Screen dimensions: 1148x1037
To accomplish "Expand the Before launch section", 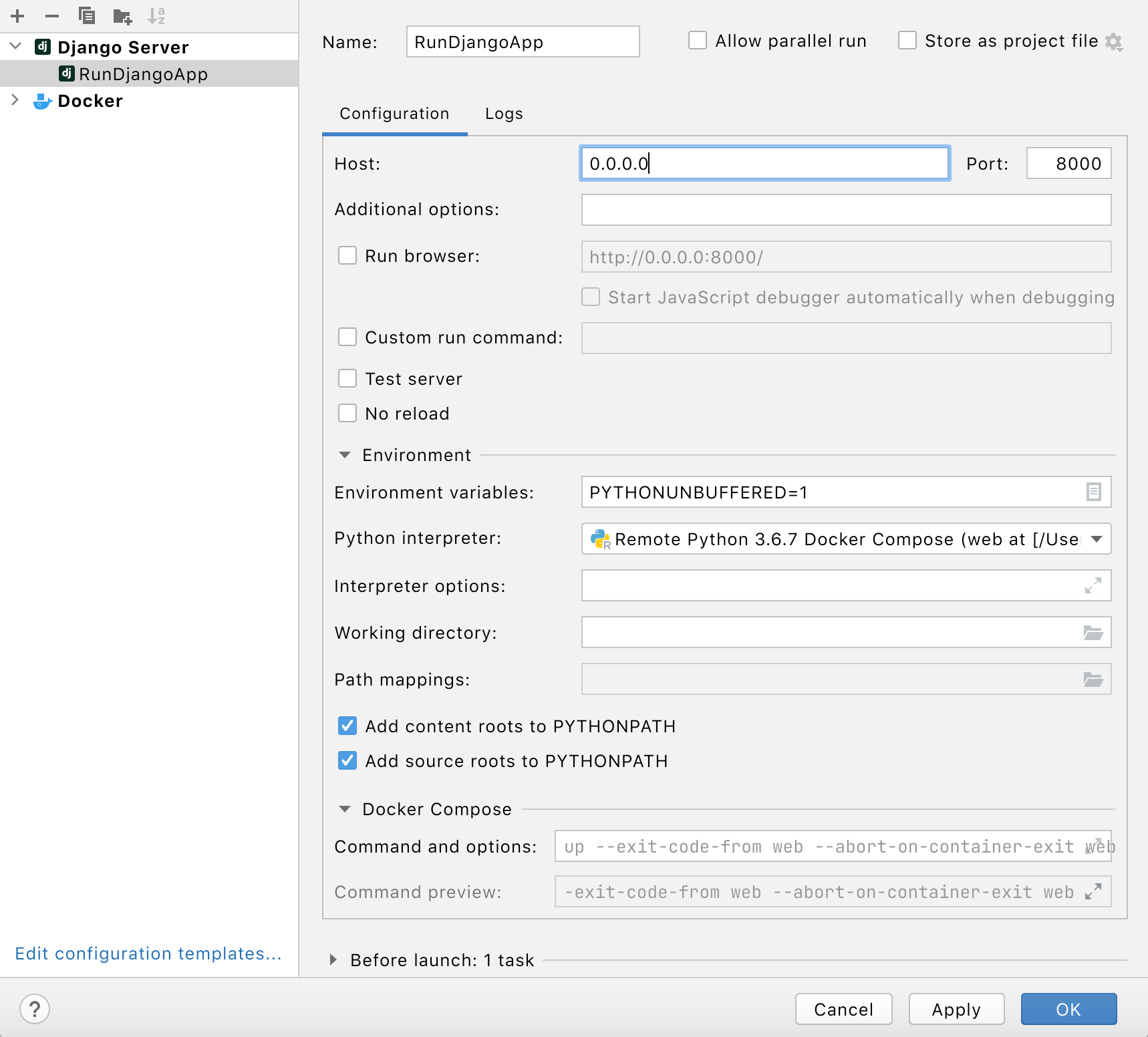I will click(332, 959).
